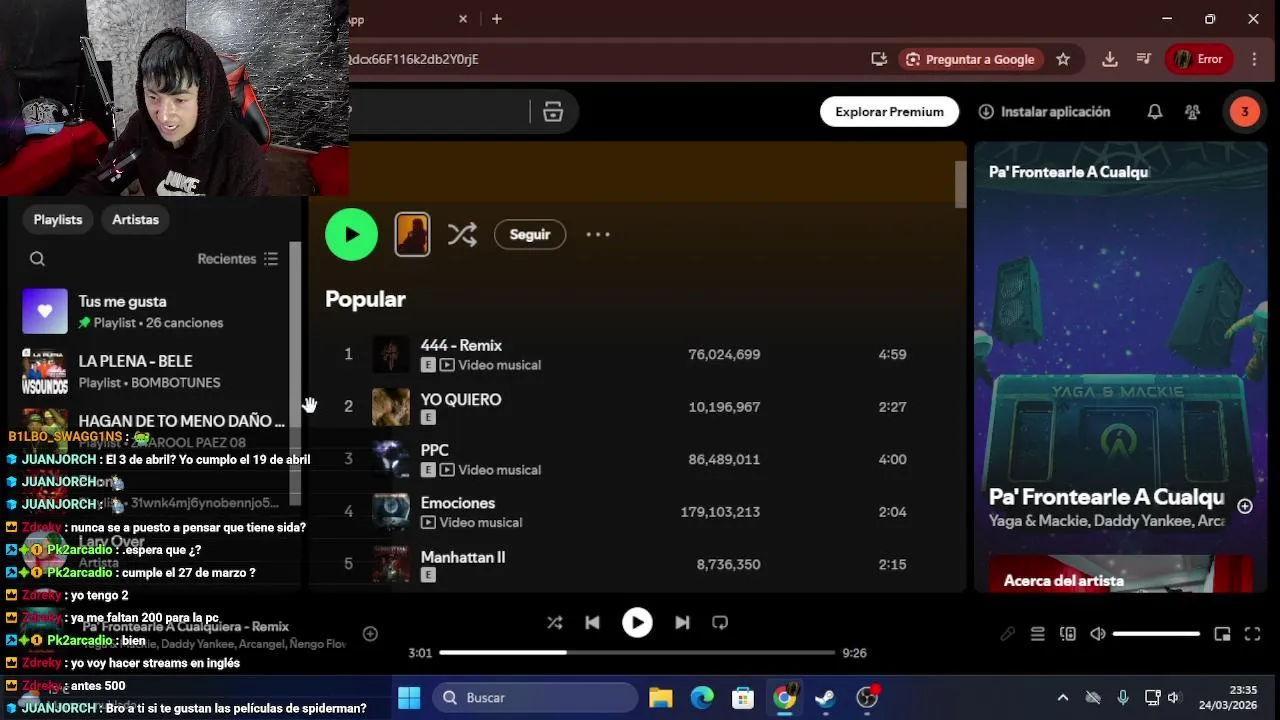Open Chrome media controls icon
This screenshot has height=720, width=1280.
1145,59
